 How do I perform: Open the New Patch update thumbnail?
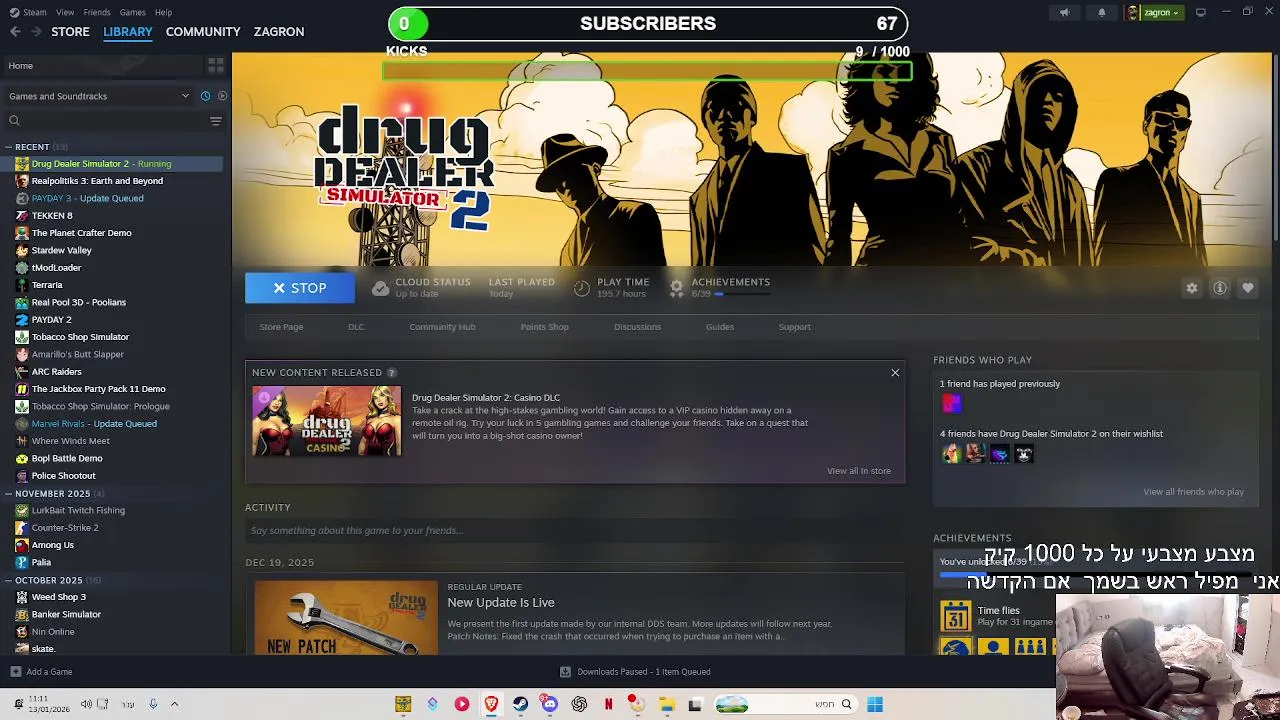click(x=346, y=618)
